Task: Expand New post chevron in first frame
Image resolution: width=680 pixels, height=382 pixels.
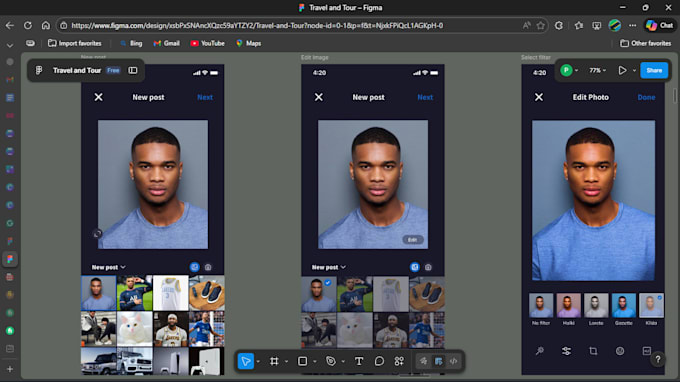Action: 123,267
